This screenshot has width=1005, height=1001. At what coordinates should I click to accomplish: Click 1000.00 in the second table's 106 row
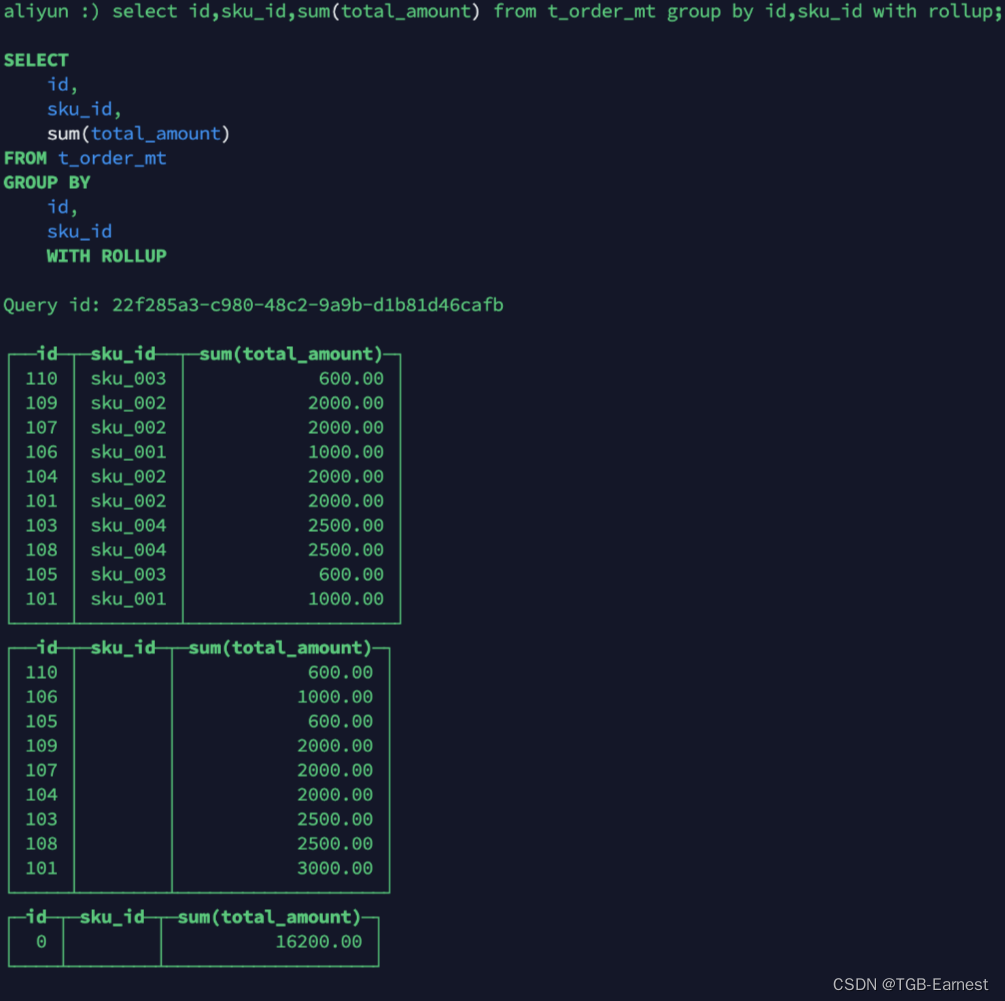(335, 697)
